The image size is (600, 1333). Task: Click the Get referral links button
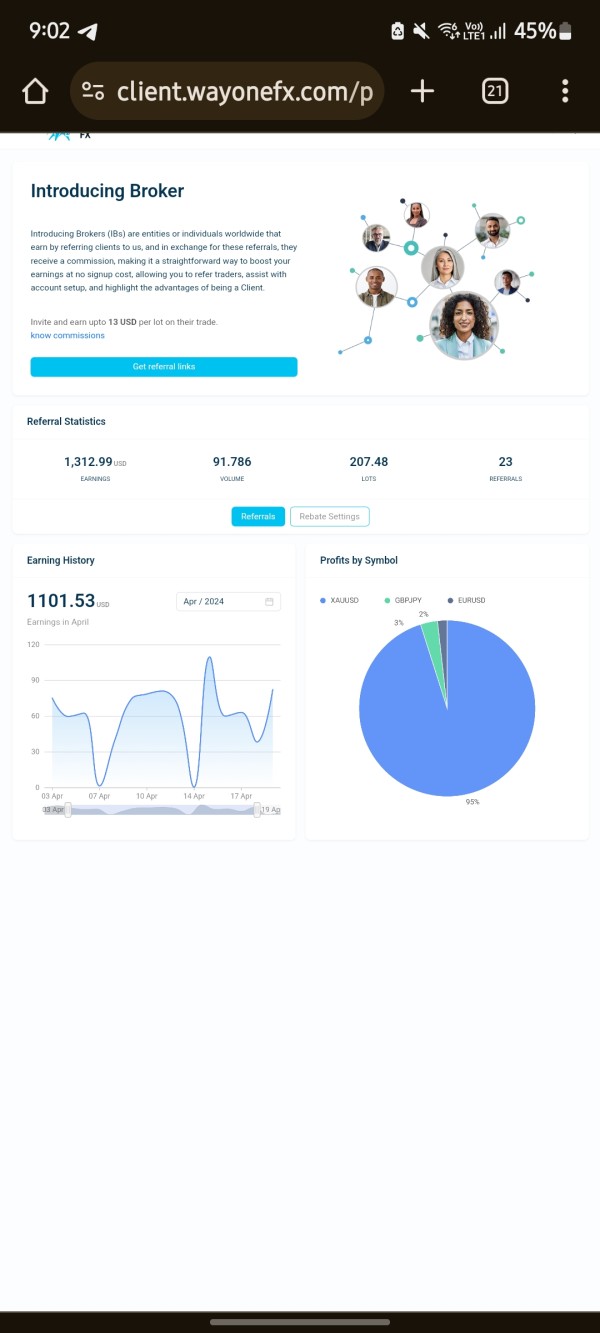coord(164,367)
